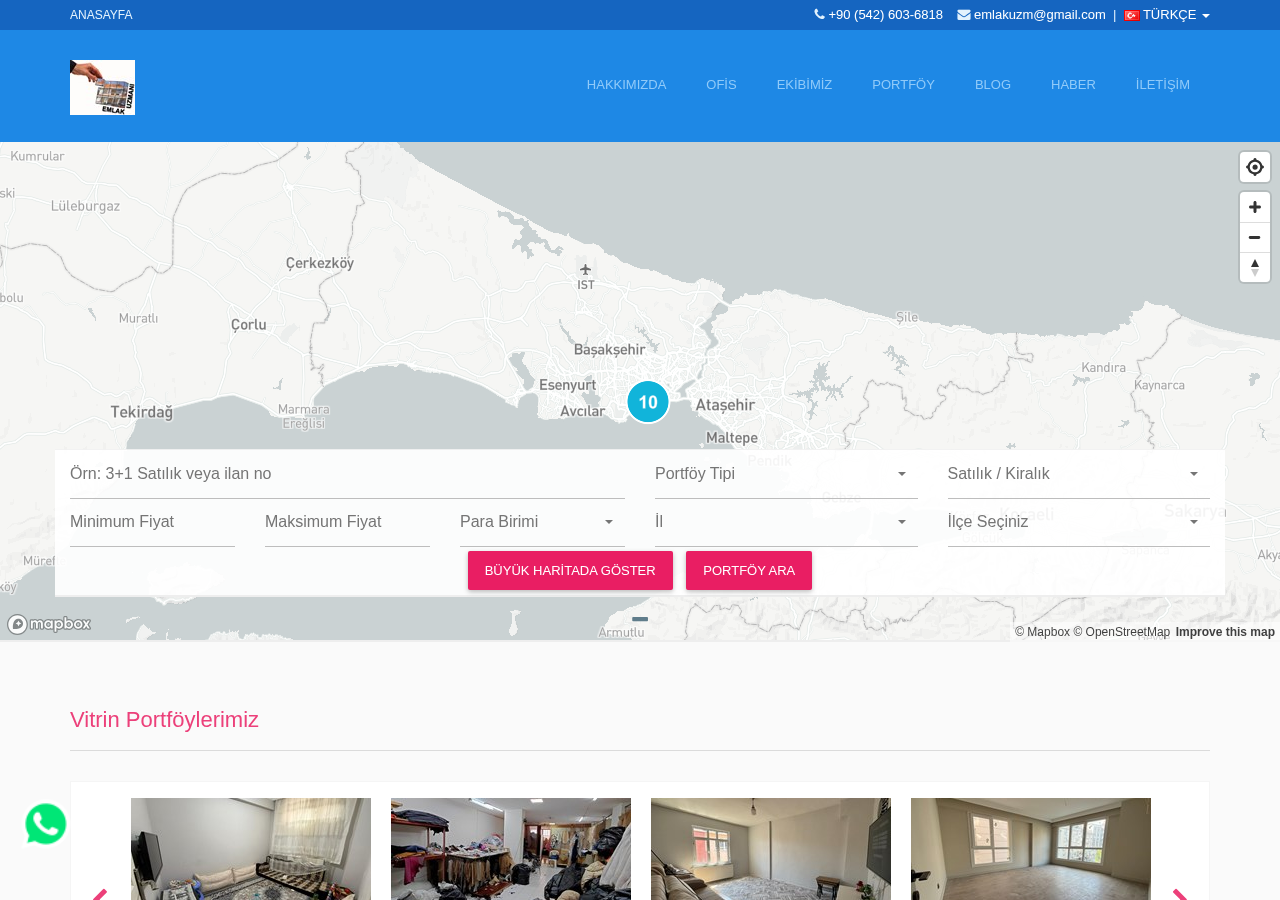This screenshot has height=900, width=1280.
Task: Click the Kandıra label on map
Action: point(1104,368)
